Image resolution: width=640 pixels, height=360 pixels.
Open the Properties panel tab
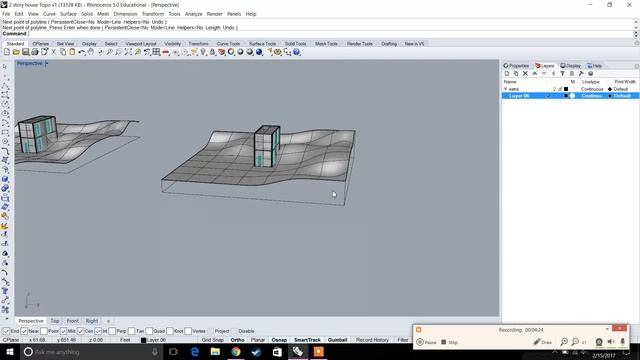click(516, 66)
